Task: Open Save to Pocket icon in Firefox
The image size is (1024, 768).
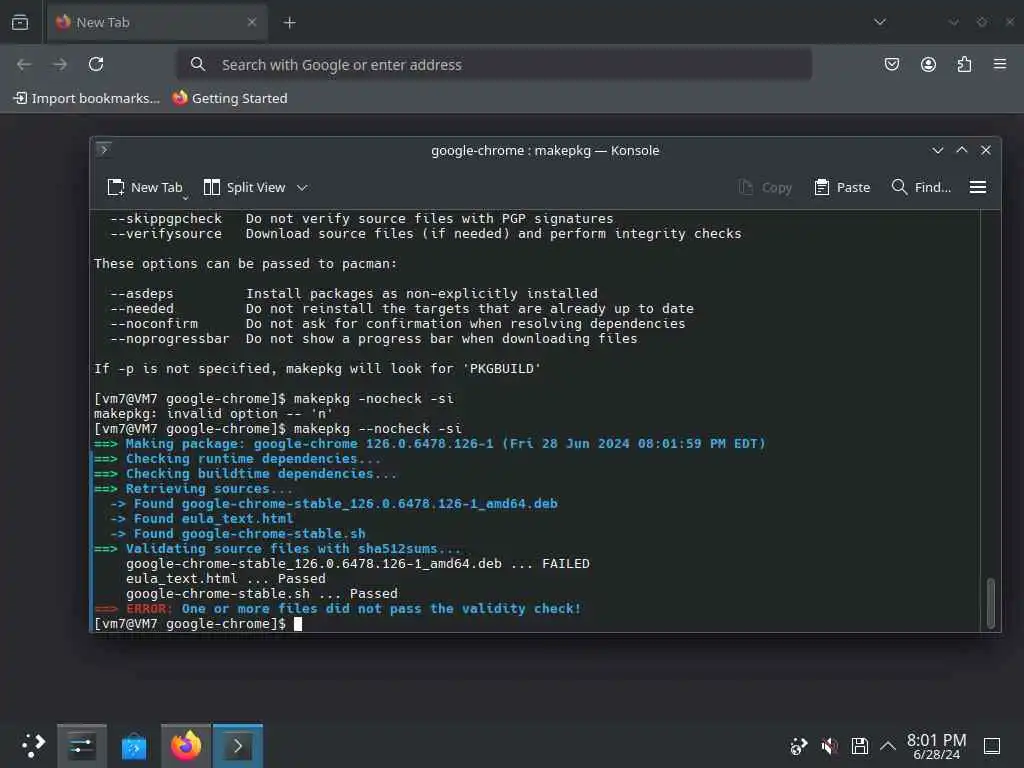Action: tap(891, 64)
